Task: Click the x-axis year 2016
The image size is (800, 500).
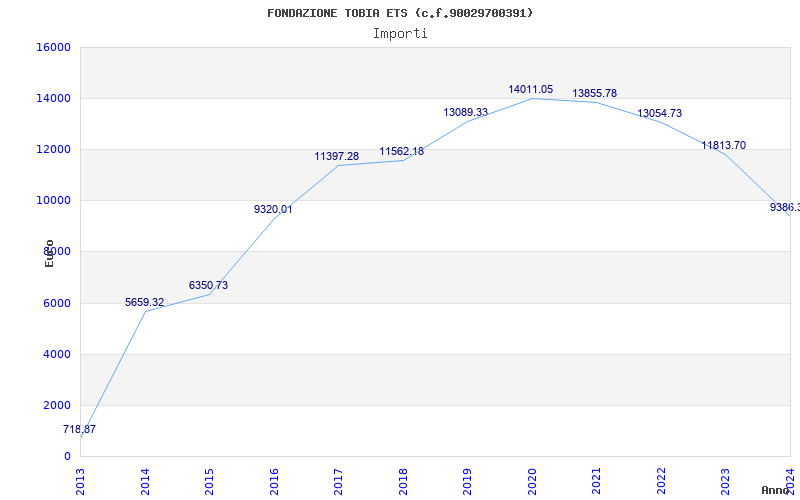Action: click(274, 481)
